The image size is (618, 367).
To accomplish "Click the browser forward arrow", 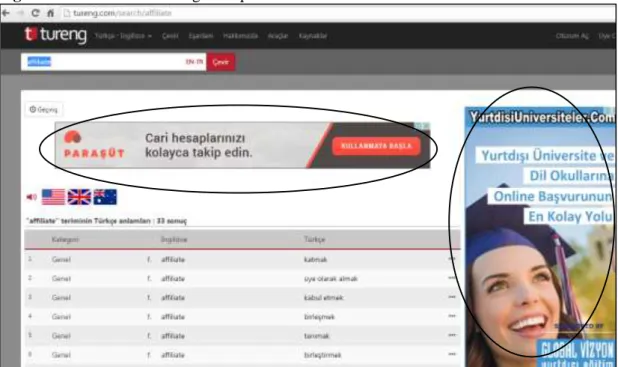I will point(20,13).
